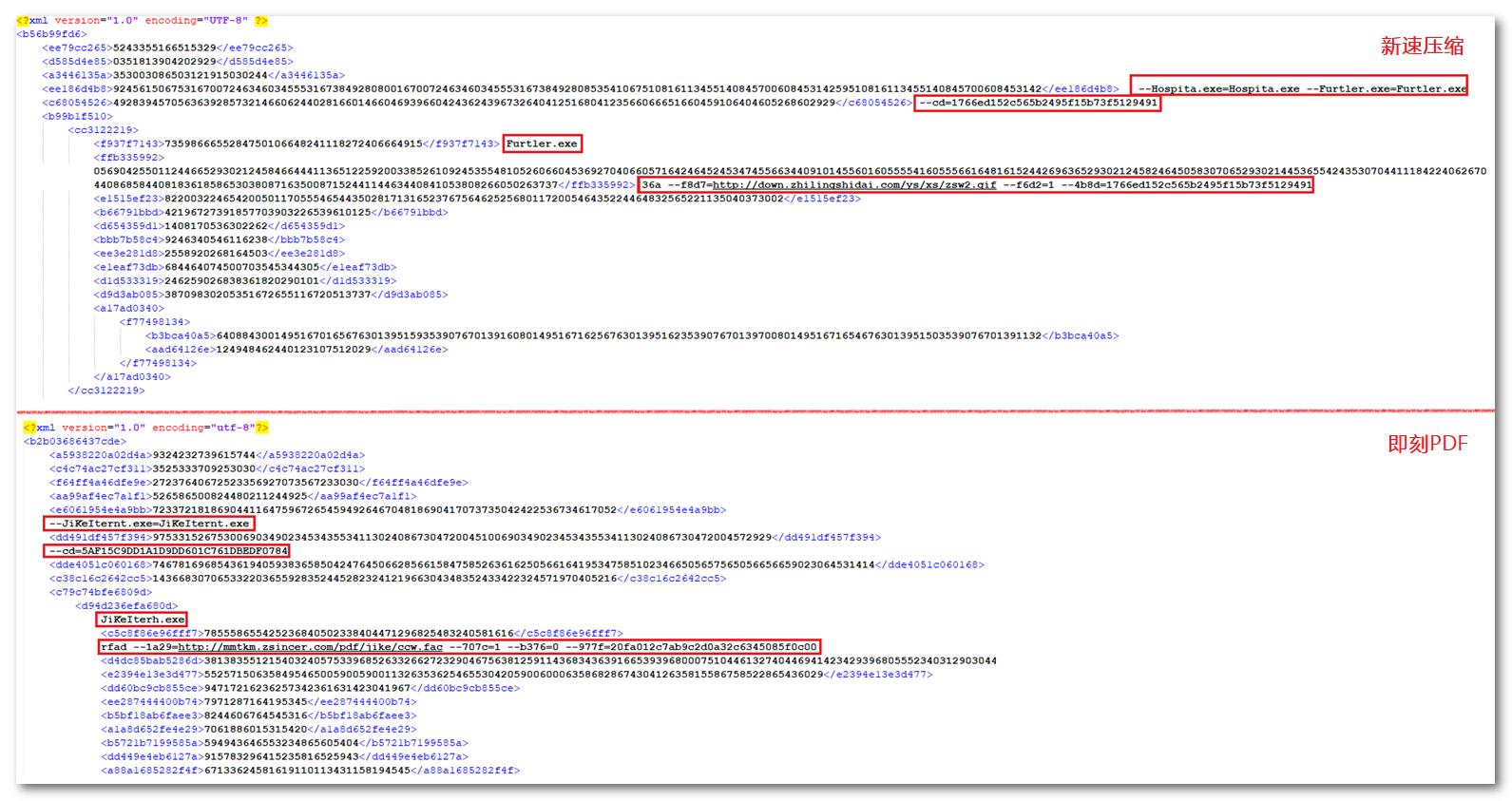Click the value 421967273918577039032265396​10125

tap(267, 212)
